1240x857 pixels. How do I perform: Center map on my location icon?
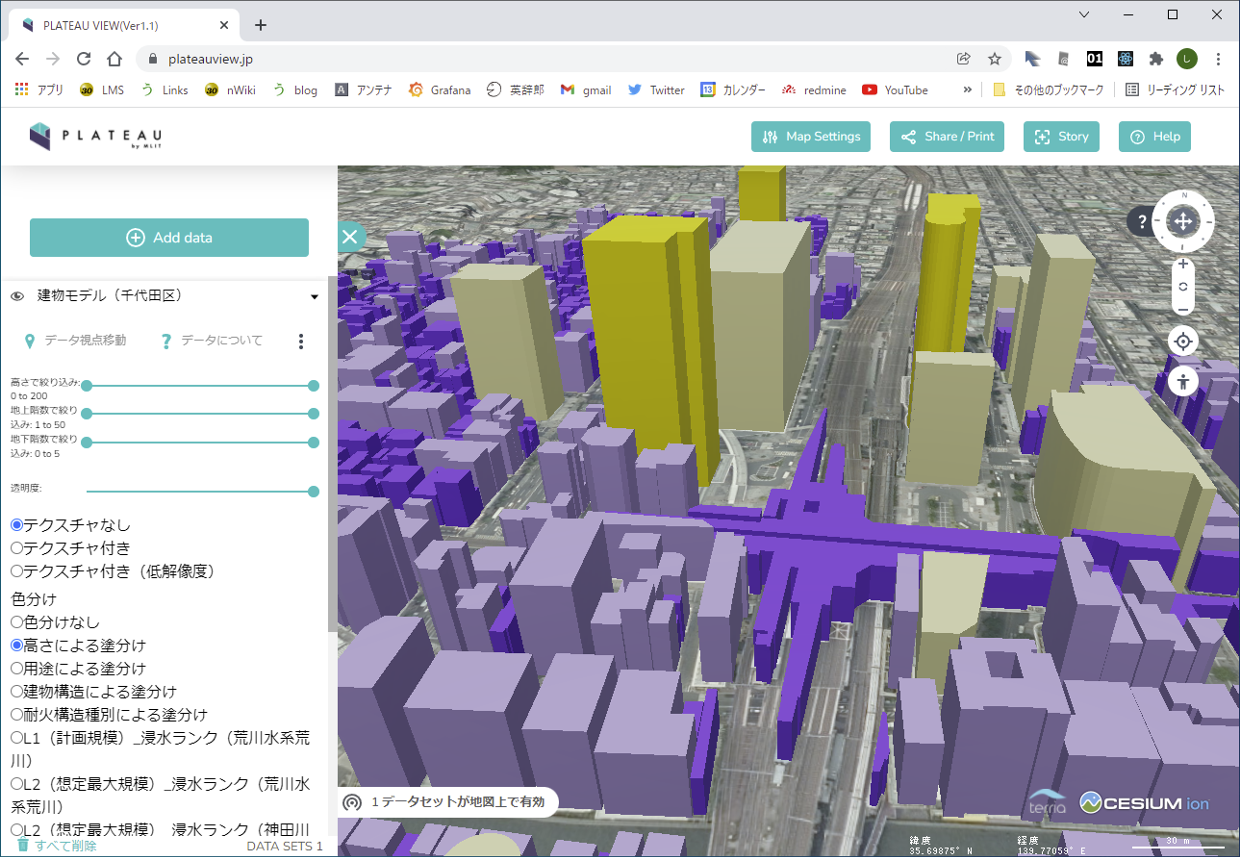tap(1183, 342)
